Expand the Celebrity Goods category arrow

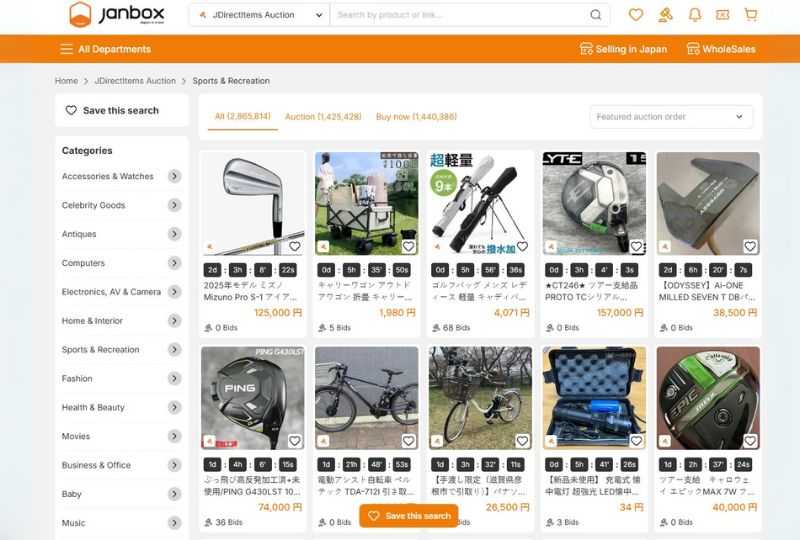[174, 205]
